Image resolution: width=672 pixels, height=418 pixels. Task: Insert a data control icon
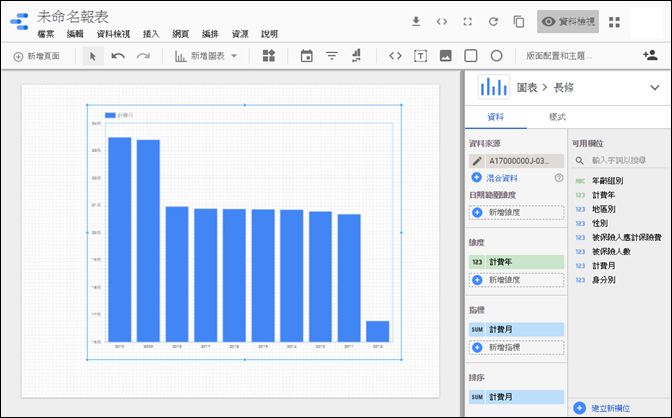(357, 56)
